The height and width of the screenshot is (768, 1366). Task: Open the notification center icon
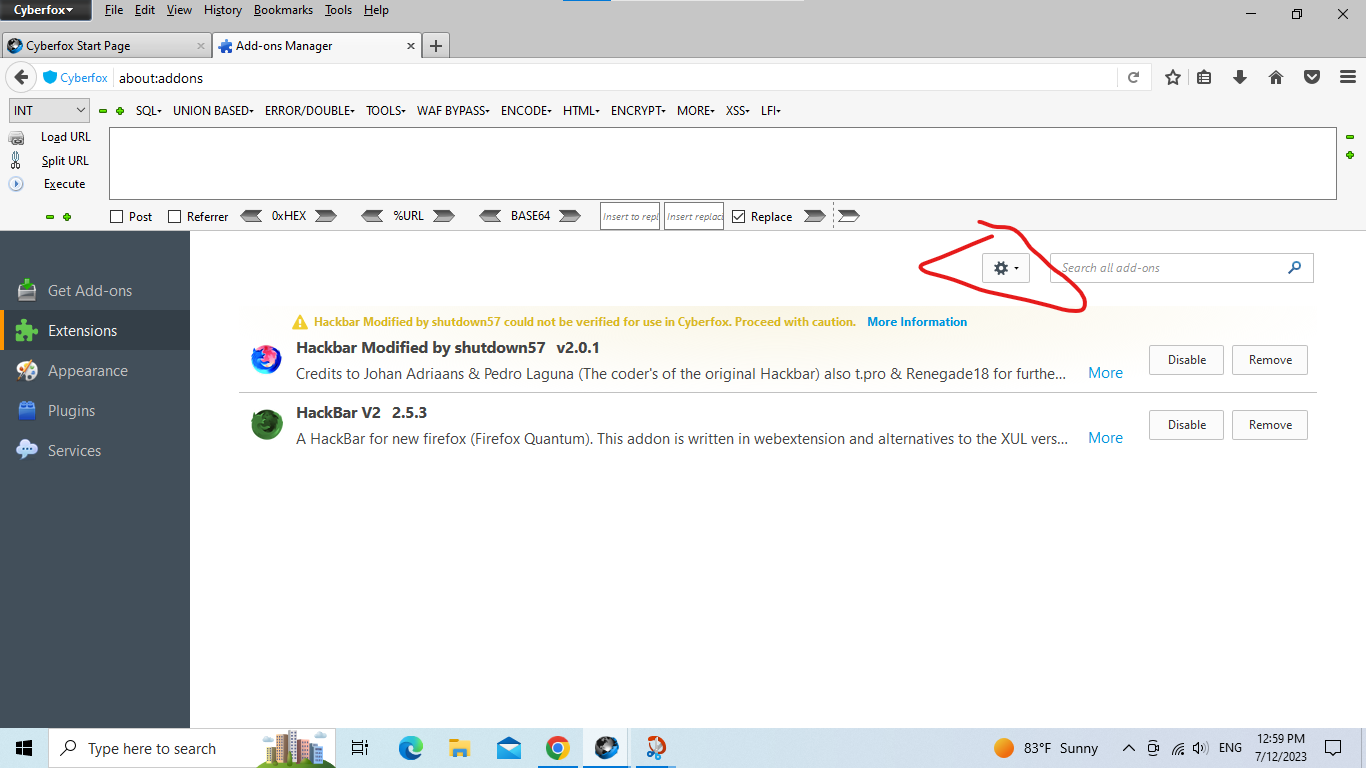(x=1332, y=748)
